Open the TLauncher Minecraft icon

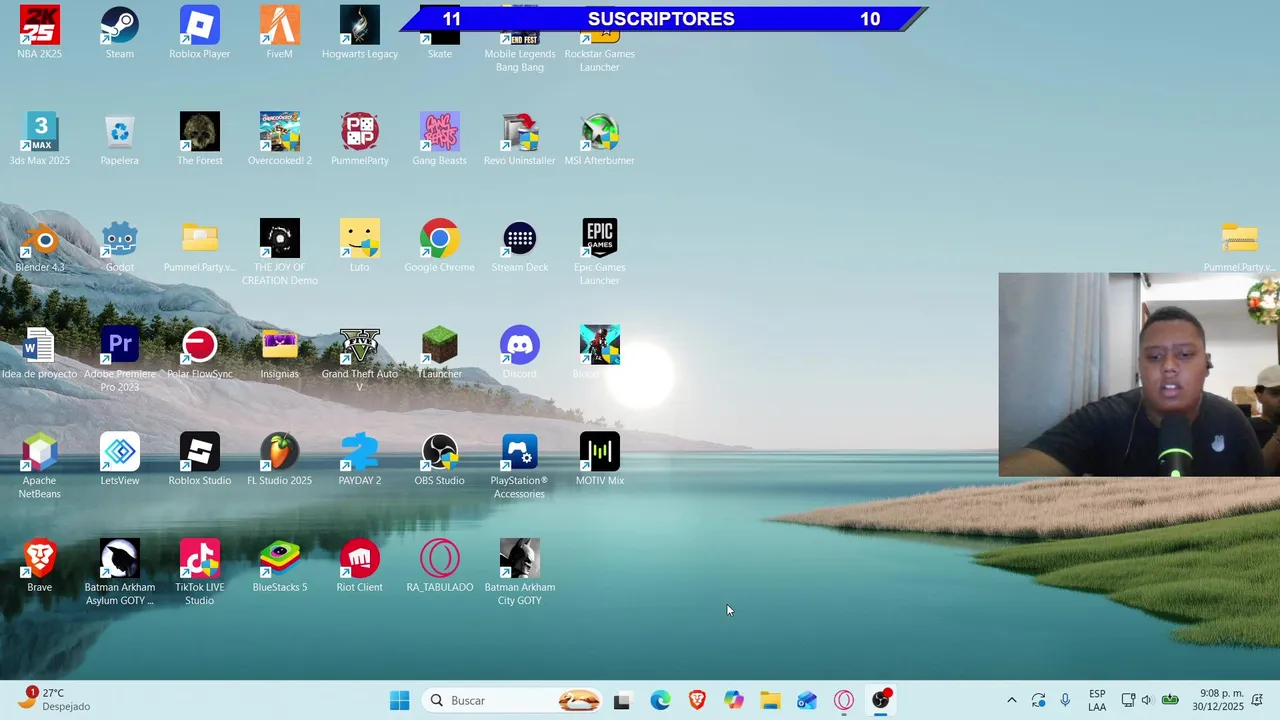[x=440, y=346]
